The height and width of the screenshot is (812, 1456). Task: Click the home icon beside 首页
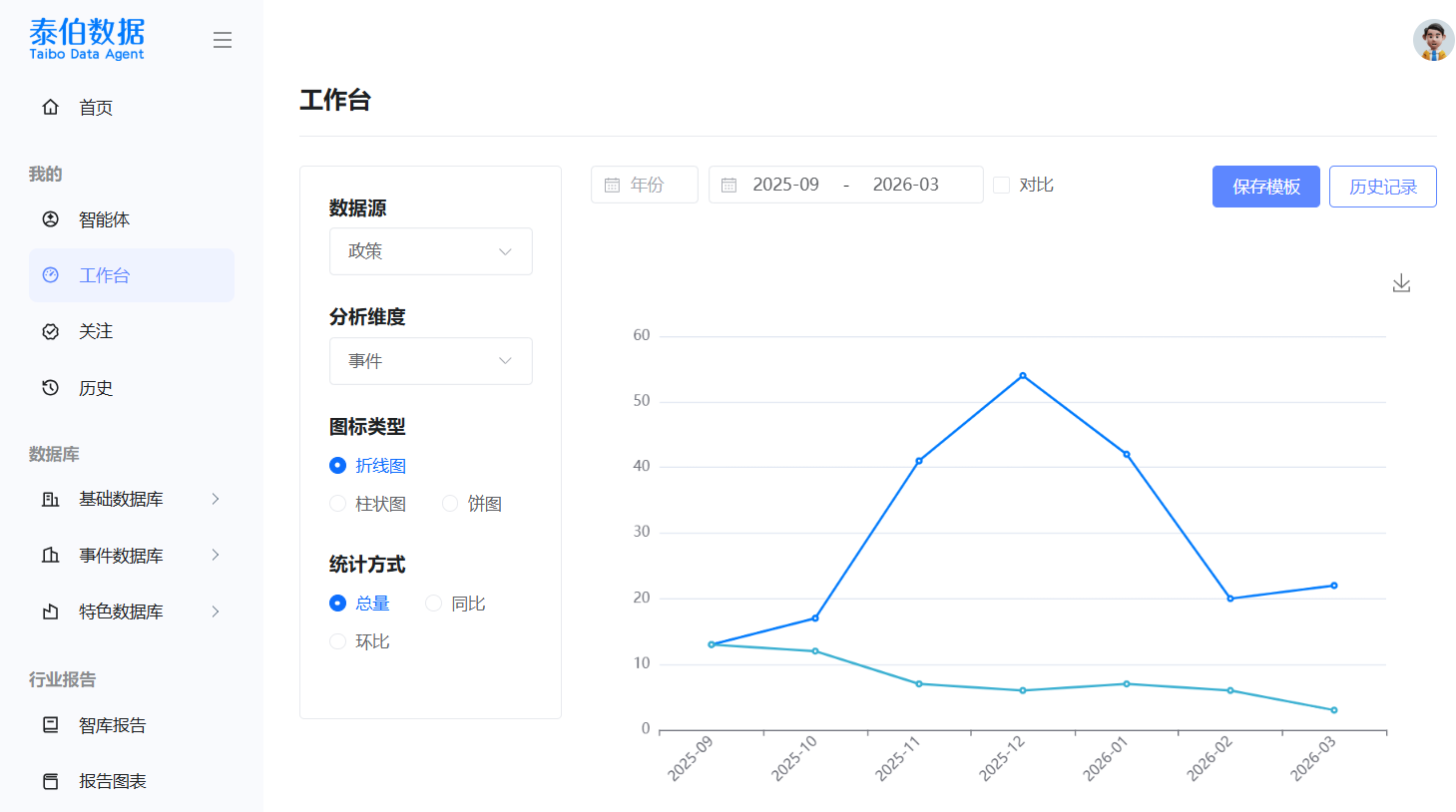pyautogui.click(x=51, y=107)
